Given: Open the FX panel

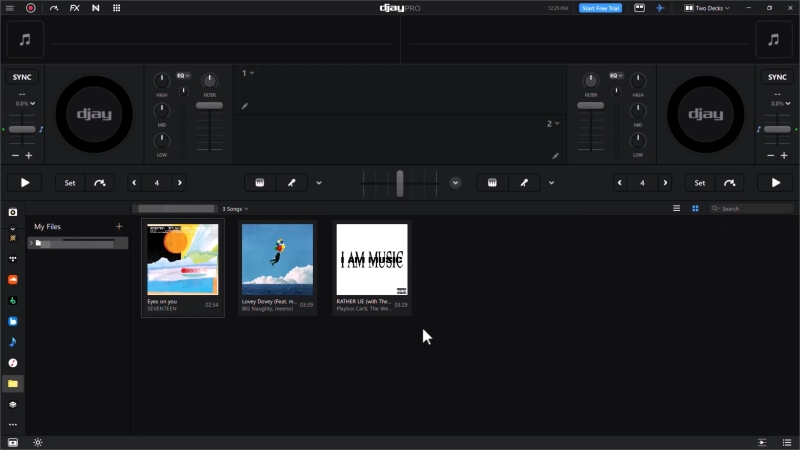Looking at the screenshot, I should (74, 8).
